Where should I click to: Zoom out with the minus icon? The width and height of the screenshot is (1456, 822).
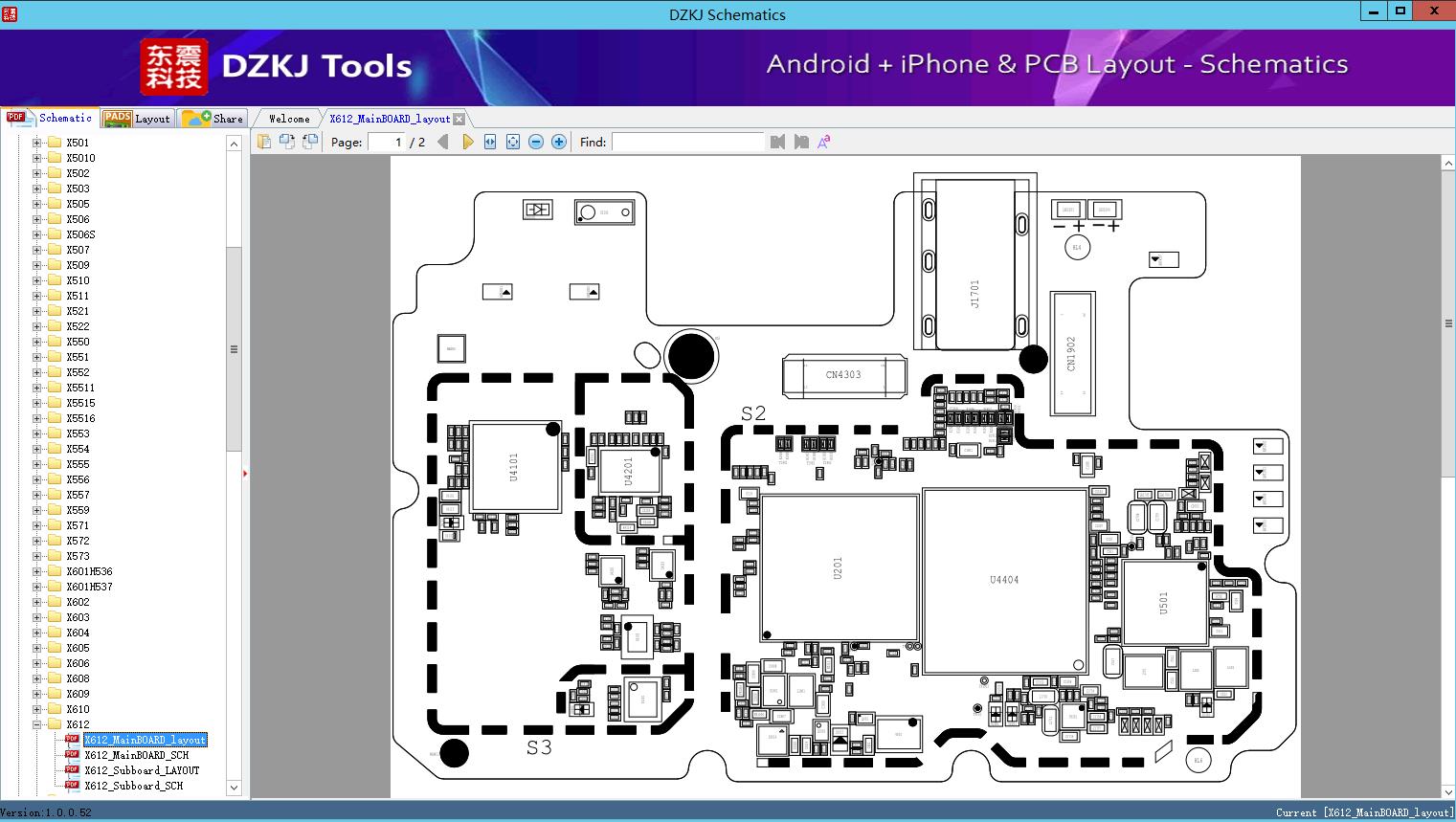pos(536,142)
